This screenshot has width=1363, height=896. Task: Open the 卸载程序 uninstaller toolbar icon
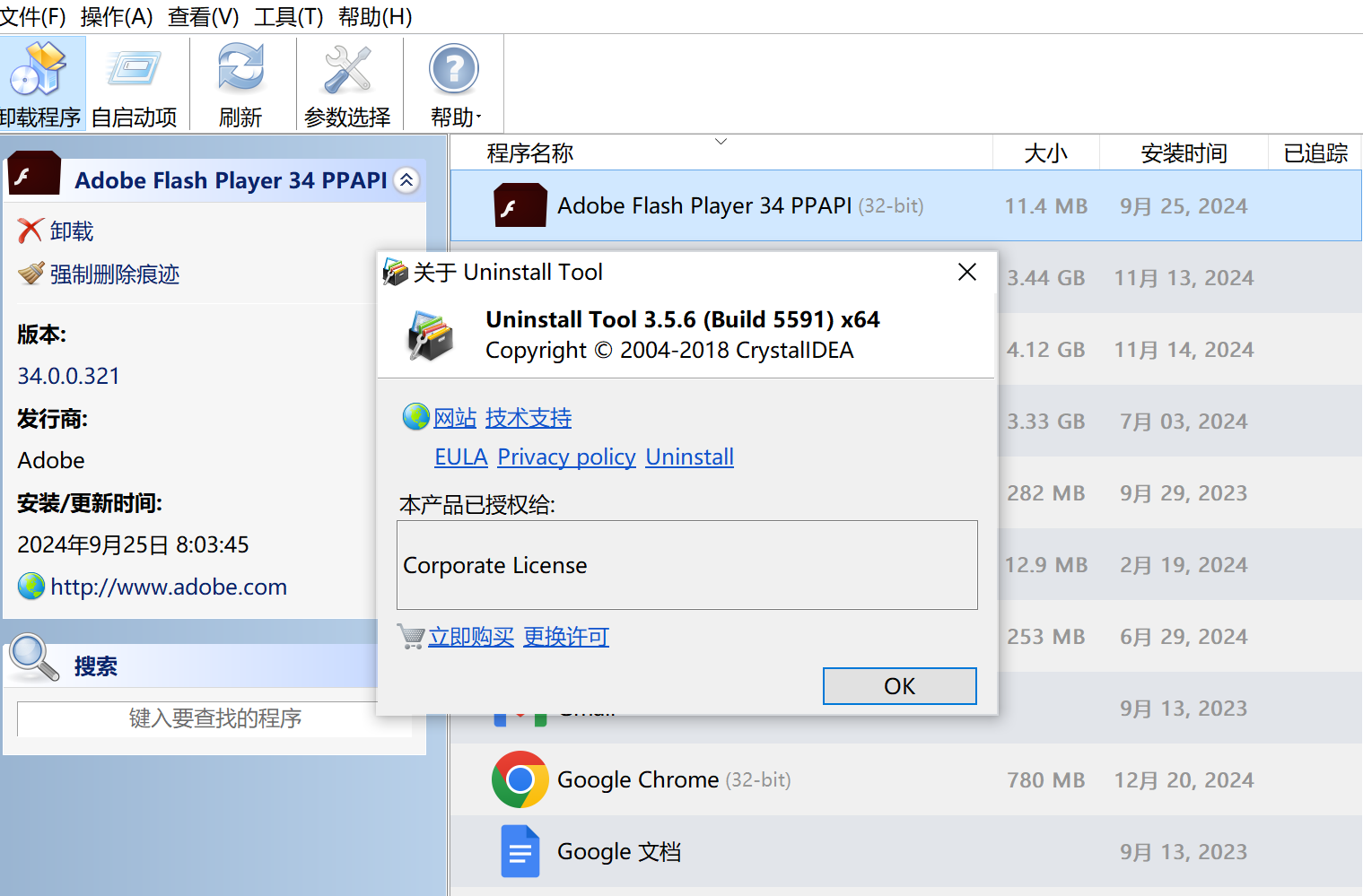pyautogui.click(x=39, y=69)
